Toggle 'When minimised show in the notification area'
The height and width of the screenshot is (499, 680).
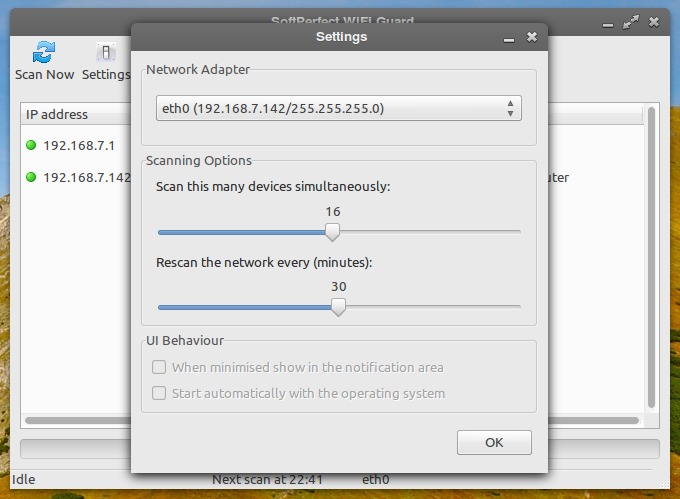point(159,367)
